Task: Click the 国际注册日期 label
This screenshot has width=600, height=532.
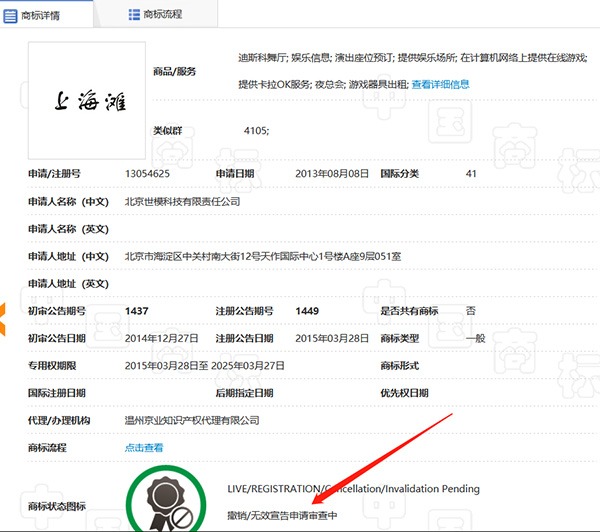Action: coord(57,393)
